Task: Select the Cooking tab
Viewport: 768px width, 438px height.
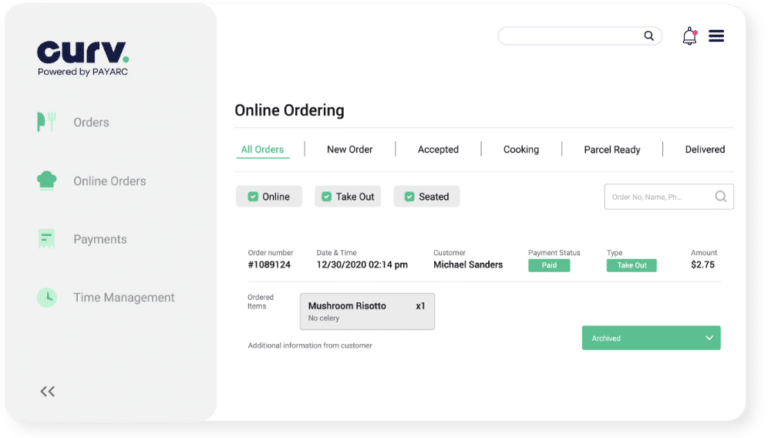Action: tap(520, 150)
